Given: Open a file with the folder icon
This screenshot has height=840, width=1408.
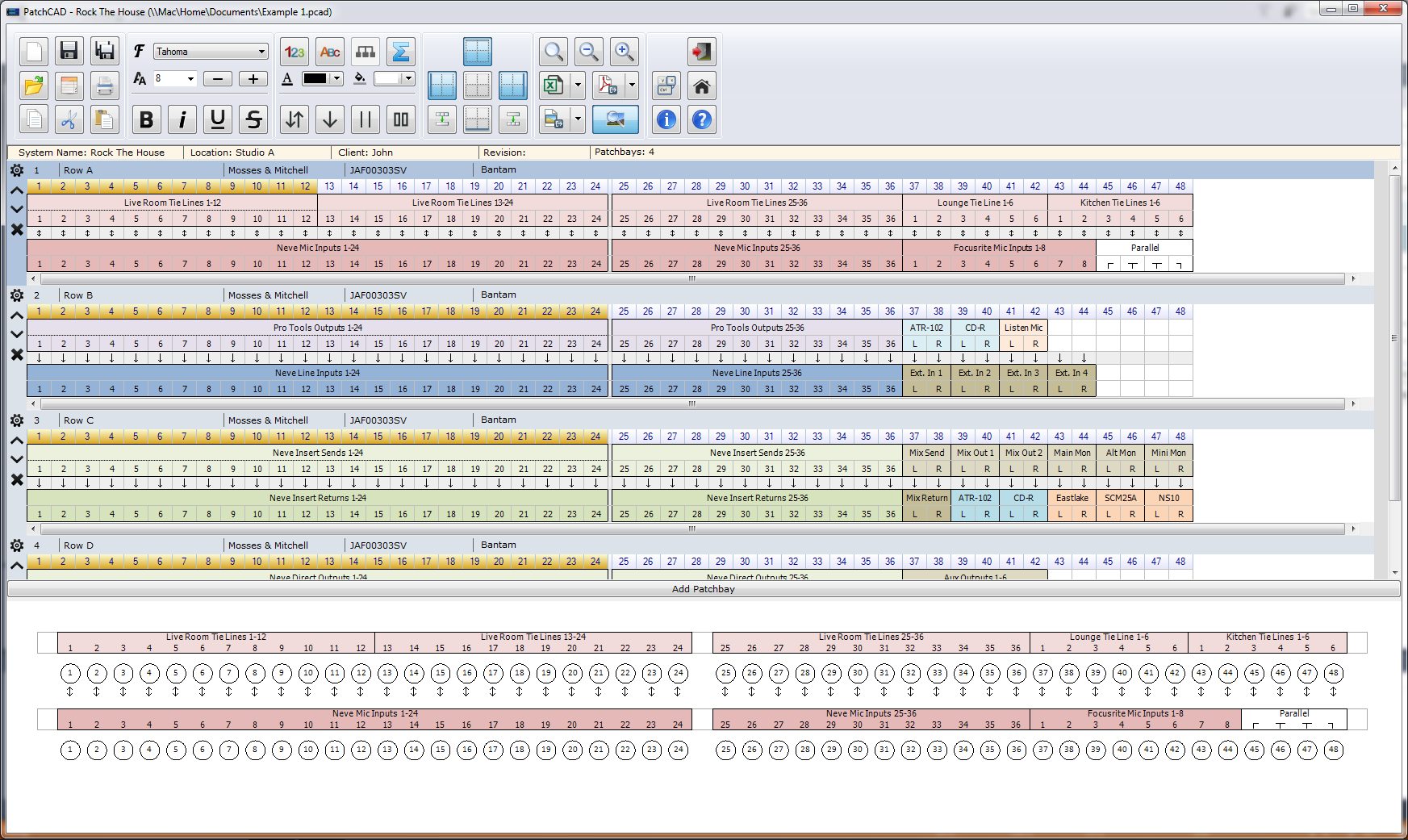Looking at the screenshot, I should [x=34, y=86].
